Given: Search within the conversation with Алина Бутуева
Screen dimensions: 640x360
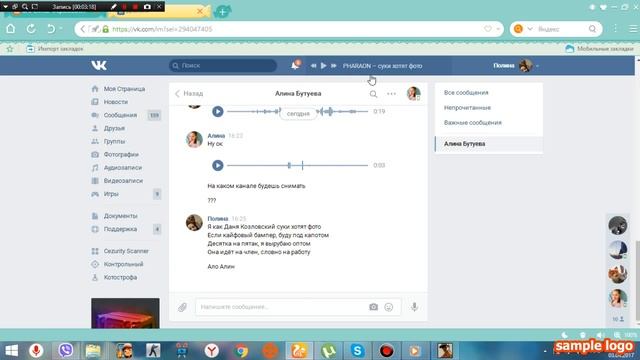Looking at the screenshot, I should click(x=373, y=94).
